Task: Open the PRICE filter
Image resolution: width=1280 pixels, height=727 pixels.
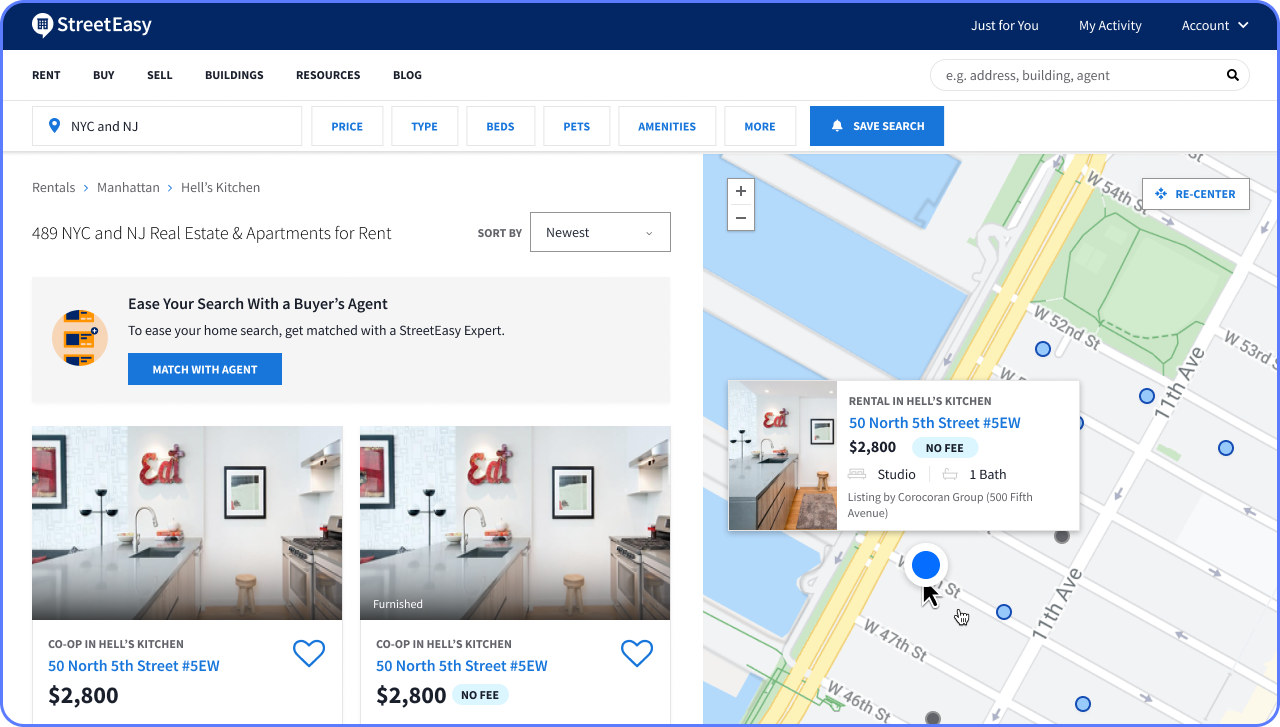Action: point(347,126)
